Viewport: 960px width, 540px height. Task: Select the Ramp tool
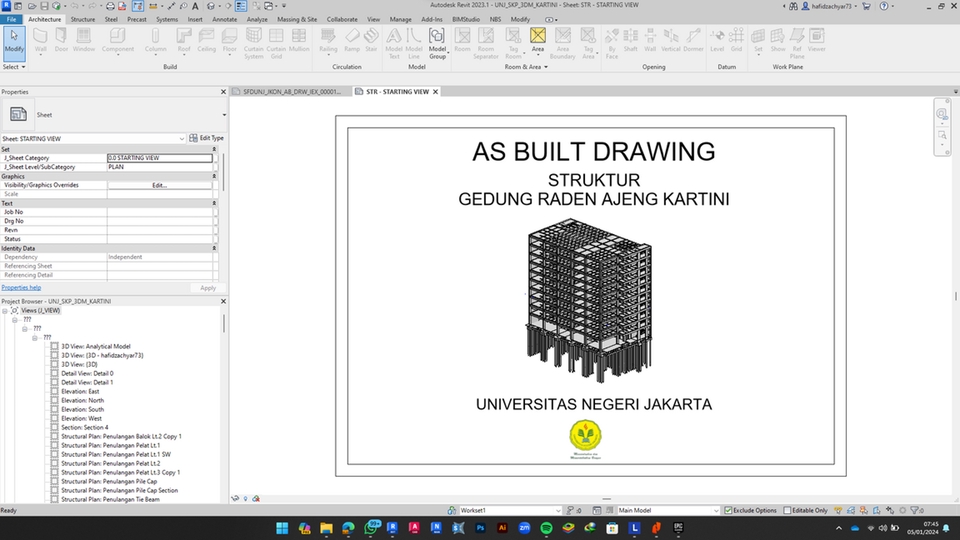coord(352,41)
